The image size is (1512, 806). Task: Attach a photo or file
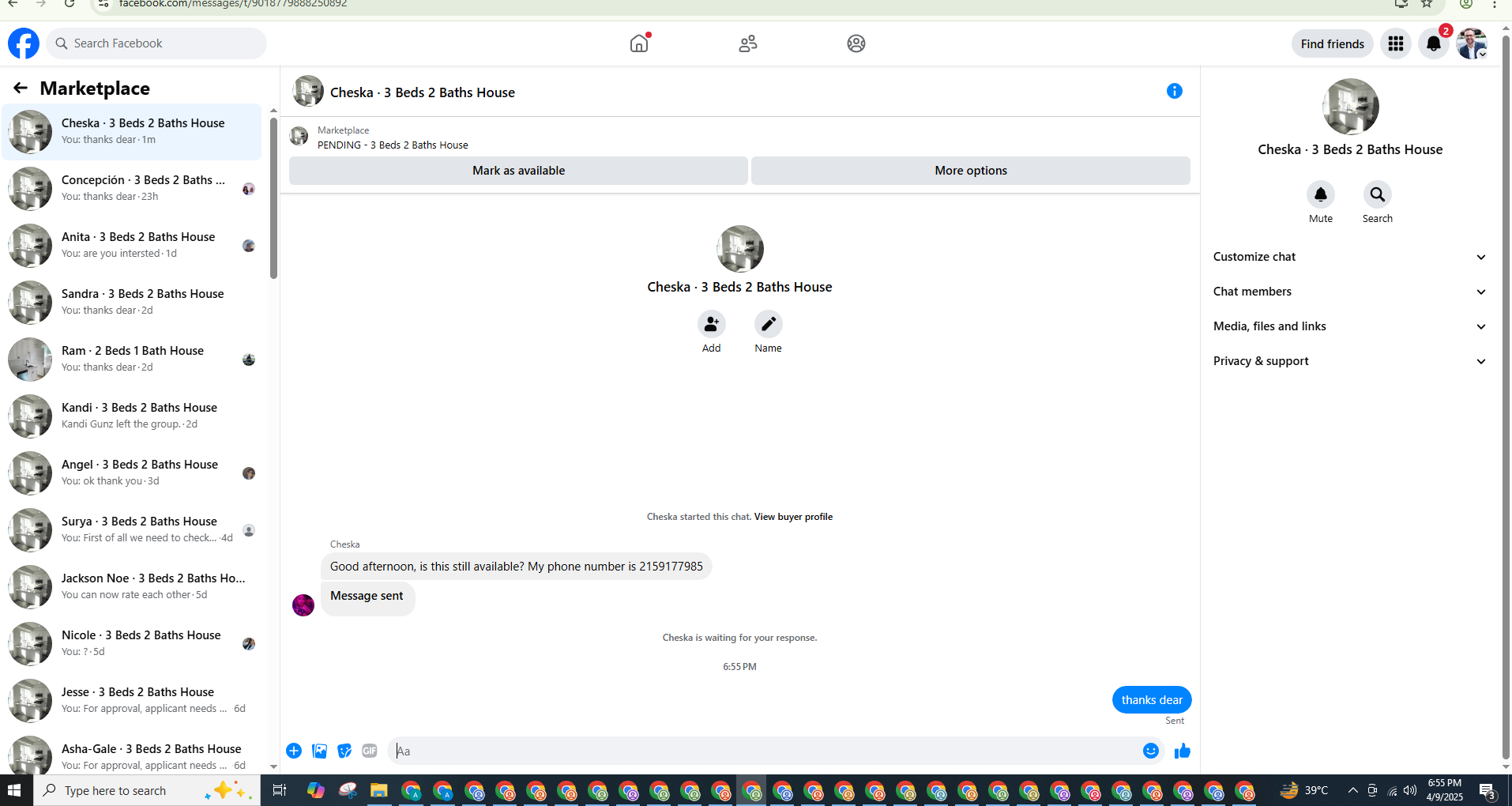319,751
